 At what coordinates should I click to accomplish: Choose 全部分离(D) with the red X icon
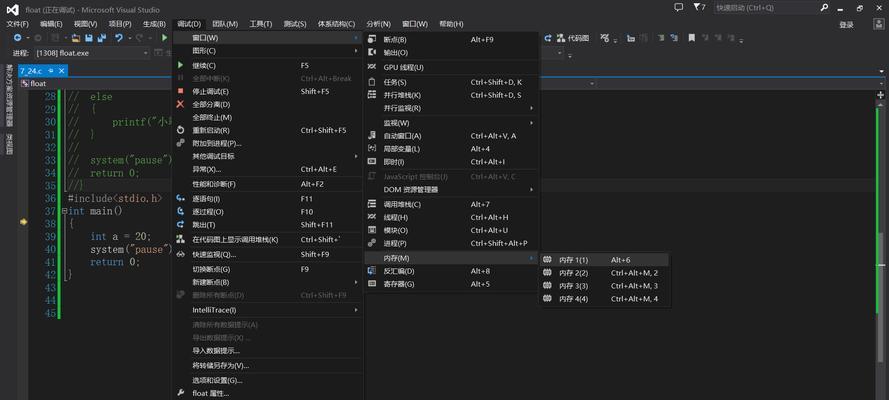267,104
